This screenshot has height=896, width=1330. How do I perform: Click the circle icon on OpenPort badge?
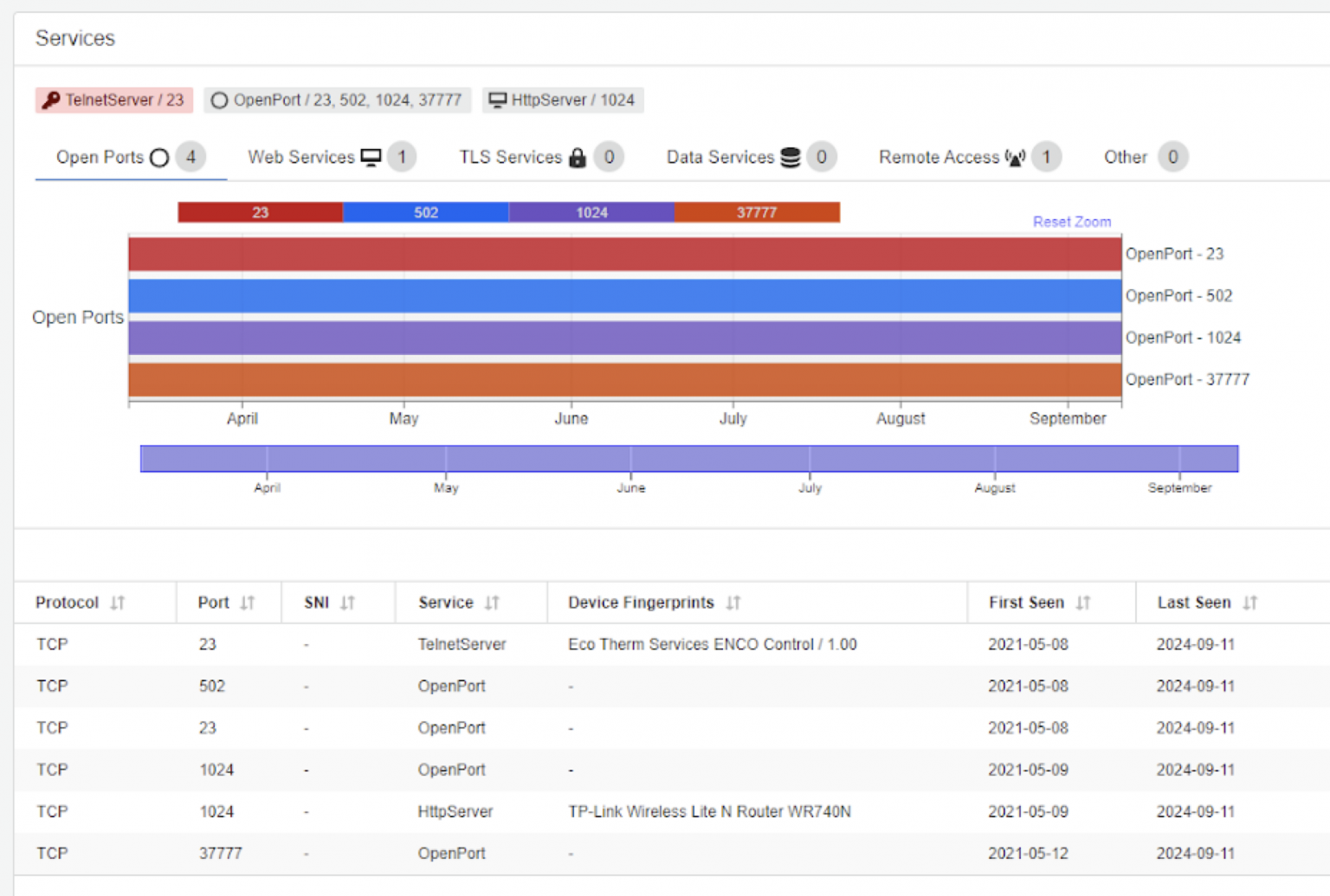click(x=219, y=100)
